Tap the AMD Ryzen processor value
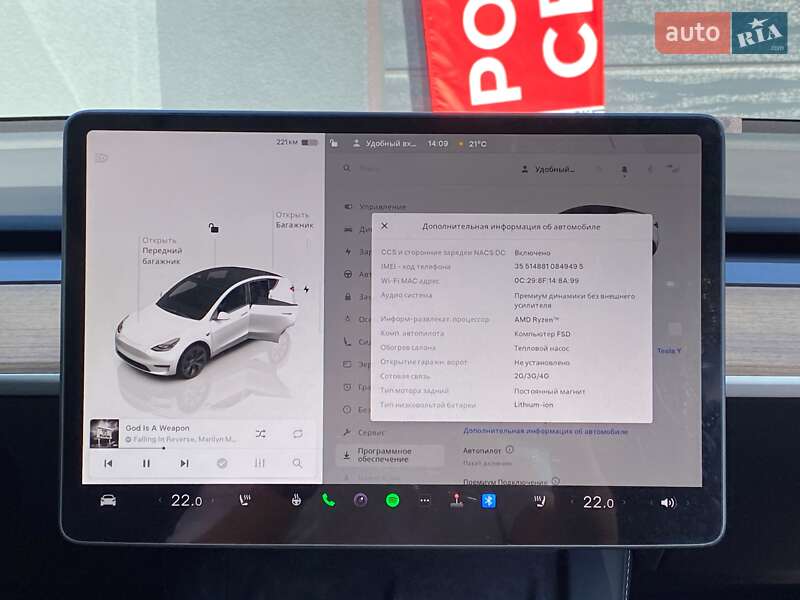This screenshot has height=600, width=800. click(x=536, y=319)
